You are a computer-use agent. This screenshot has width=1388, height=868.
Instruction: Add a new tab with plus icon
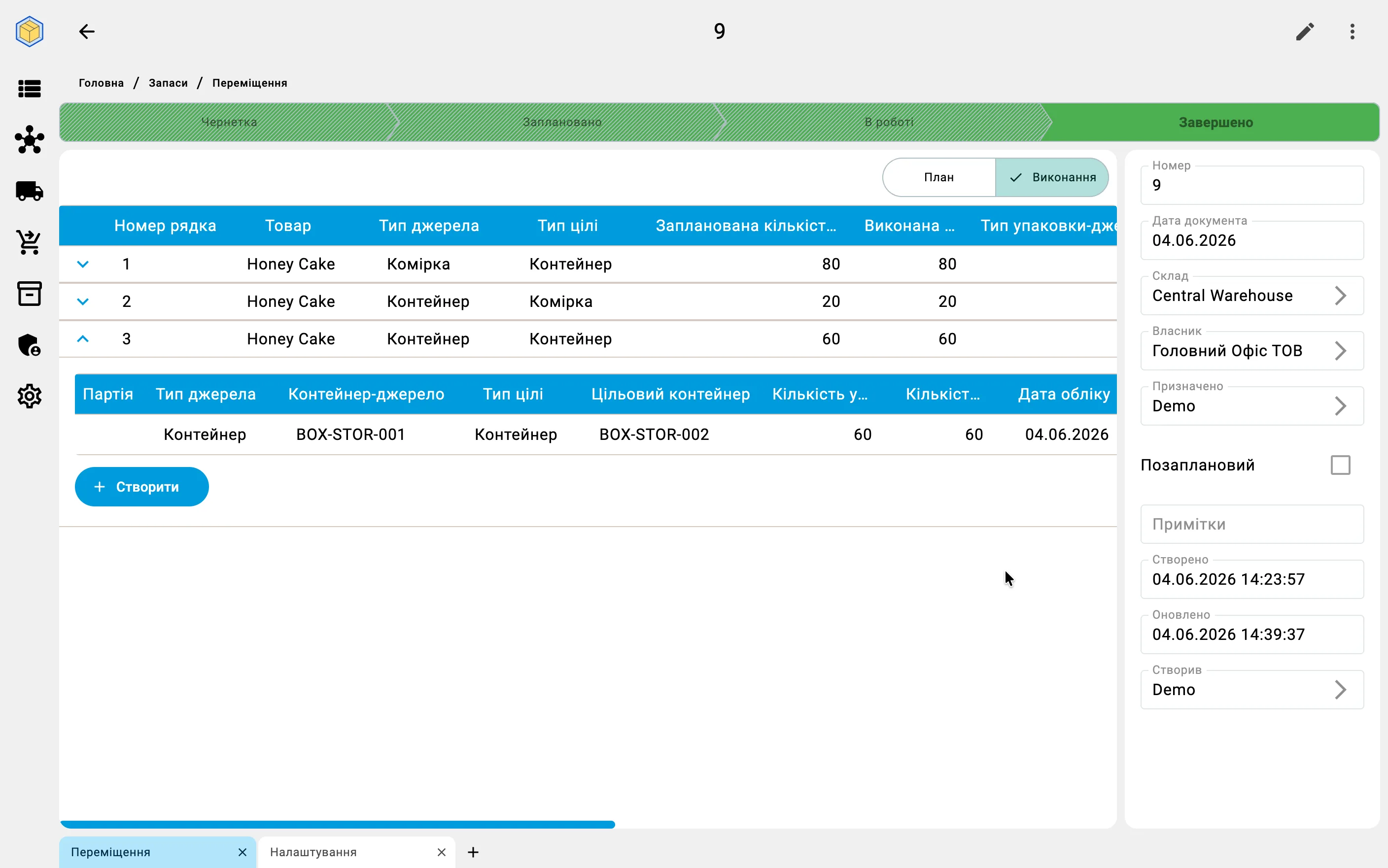[473, 852]
